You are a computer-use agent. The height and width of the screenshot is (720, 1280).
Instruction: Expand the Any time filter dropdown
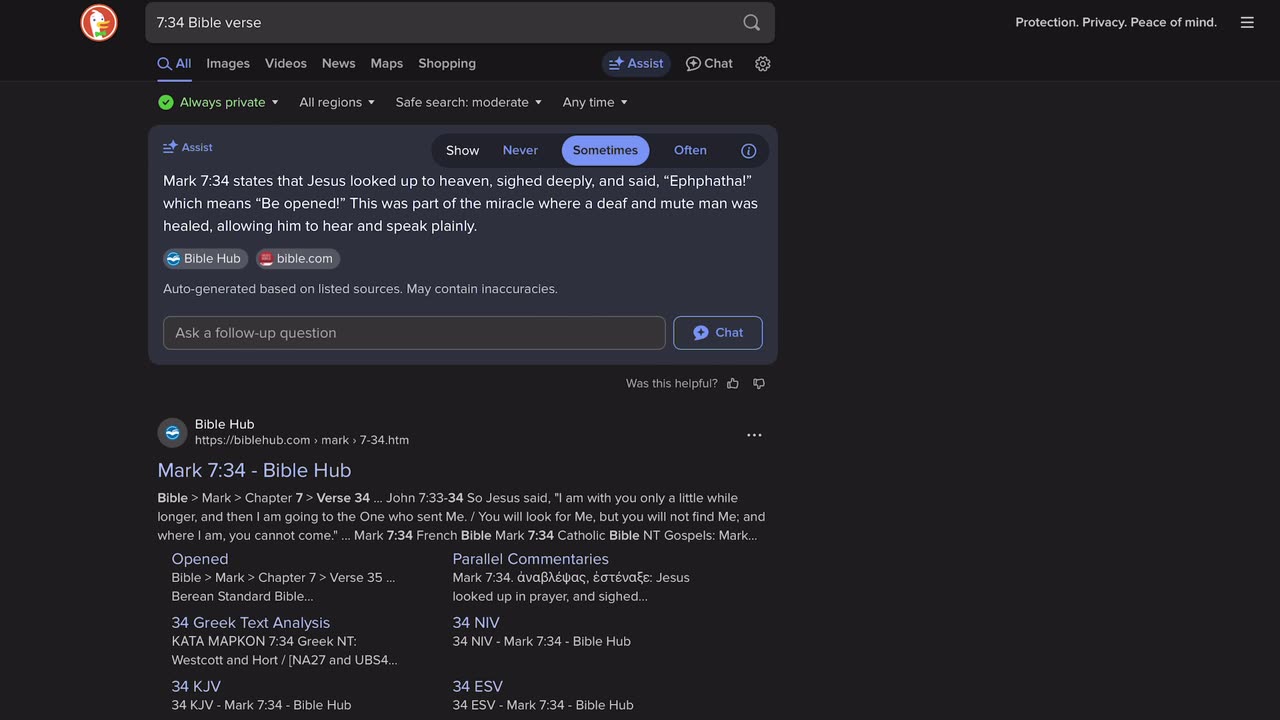(595, 102)
